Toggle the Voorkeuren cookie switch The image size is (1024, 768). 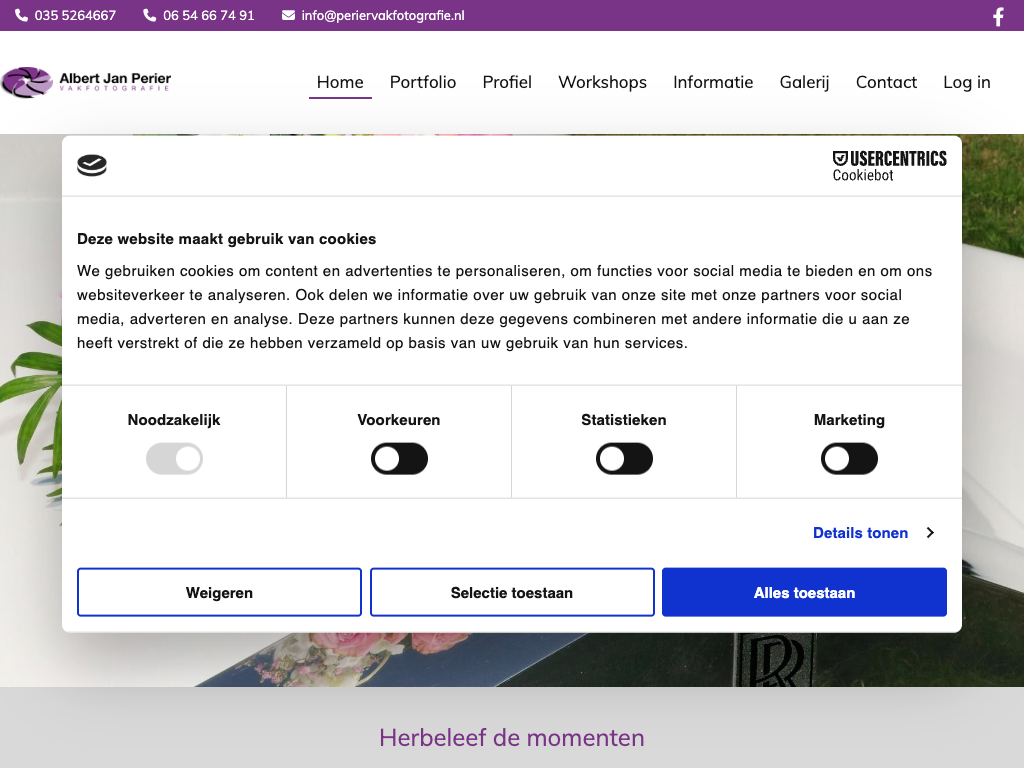pos(399,459)
